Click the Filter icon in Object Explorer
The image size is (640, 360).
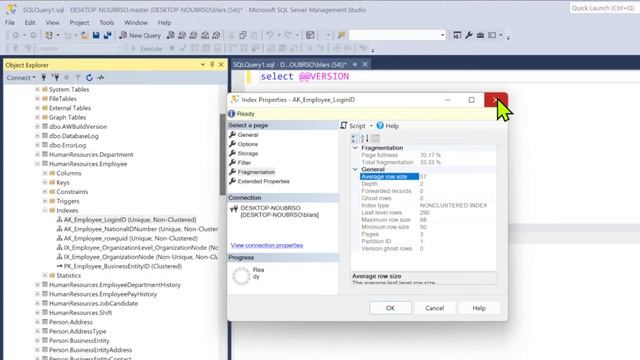[x=78, y=77]
